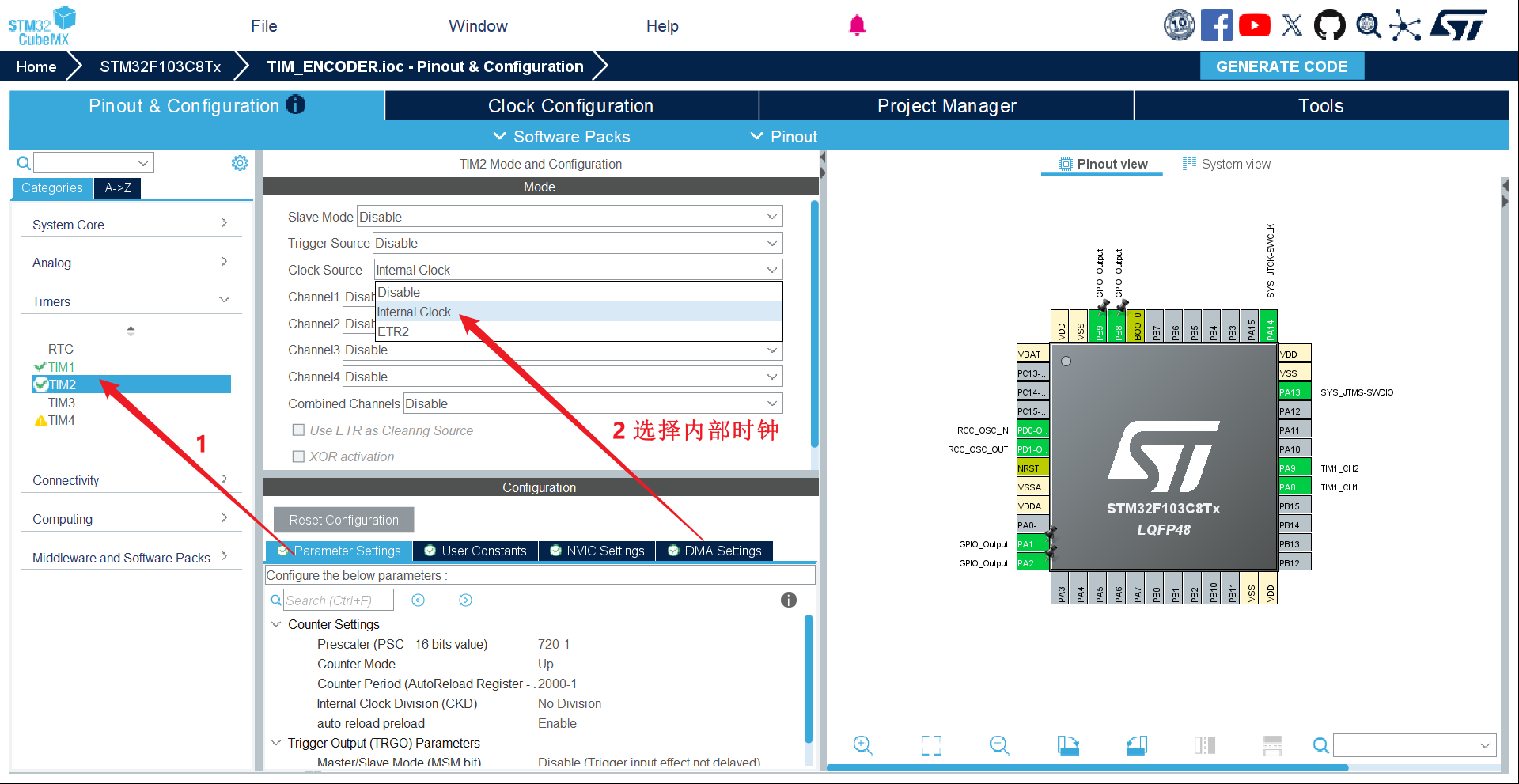Go to previous parameter search result
The height and width of the screenshot is (784, 1519).
[419, 600]
